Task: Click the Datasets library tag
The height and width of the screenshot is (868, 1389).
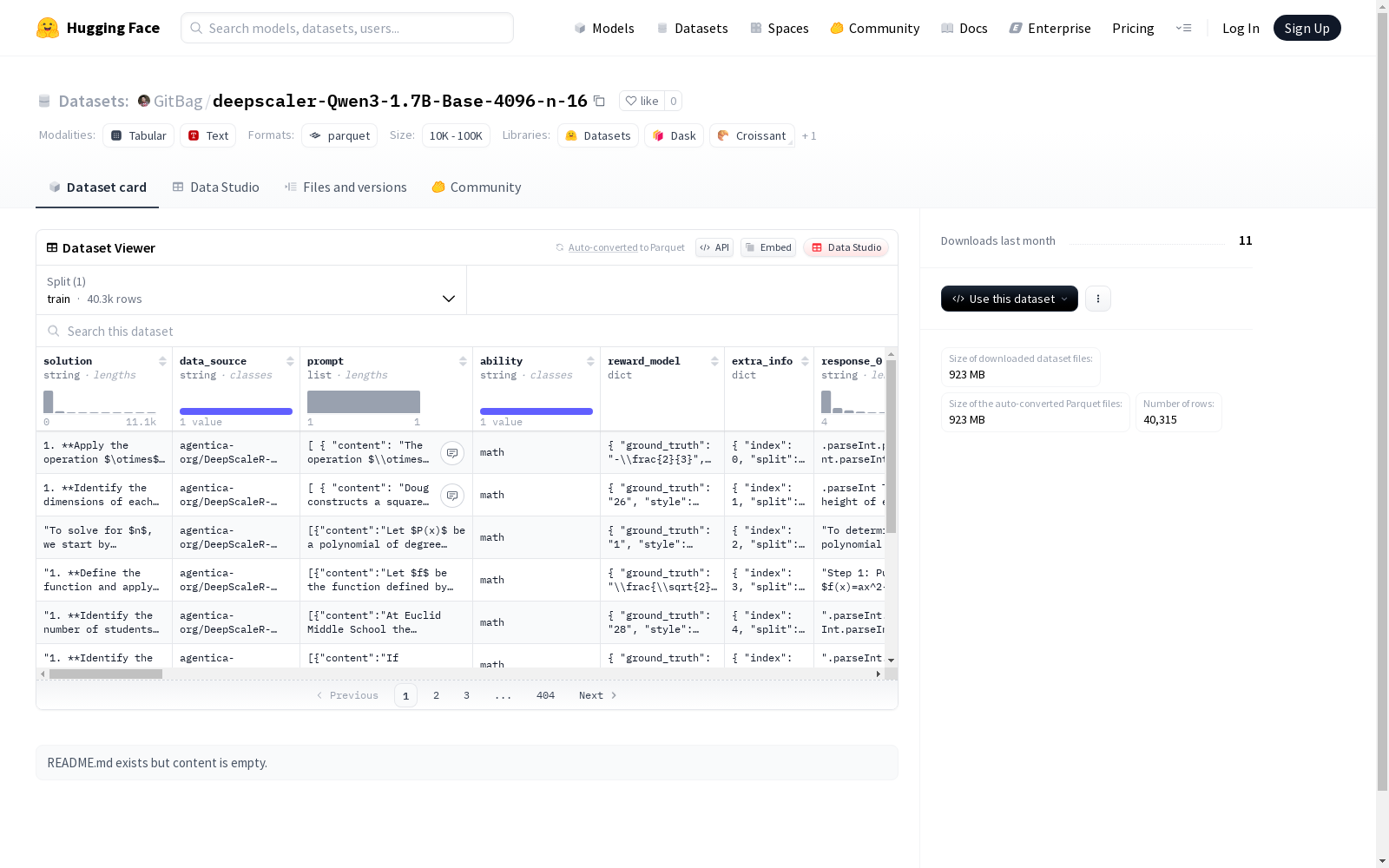Action: pyautogui.click(x=598, y=135)
